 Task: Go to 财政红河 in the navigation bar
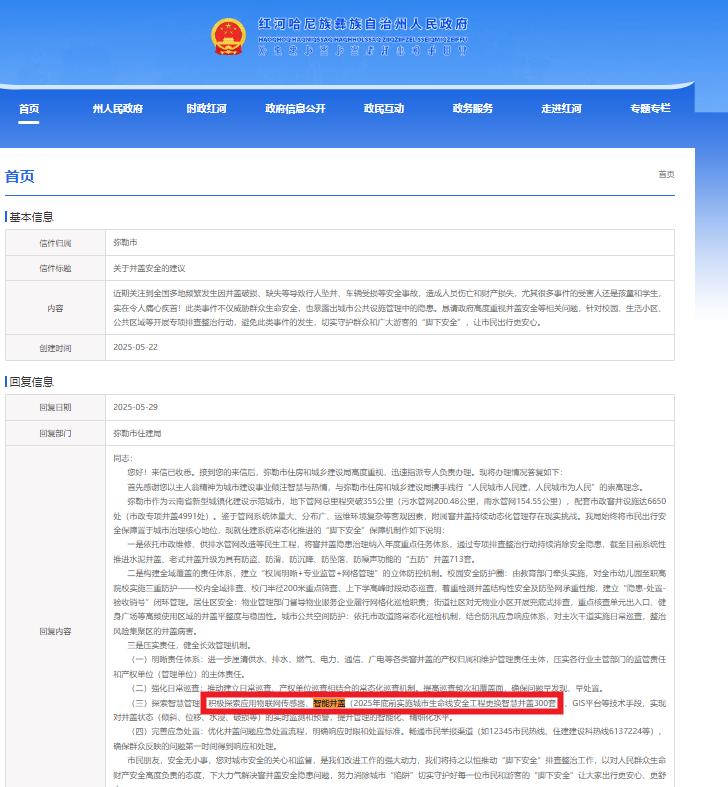(x=206, y=109)
